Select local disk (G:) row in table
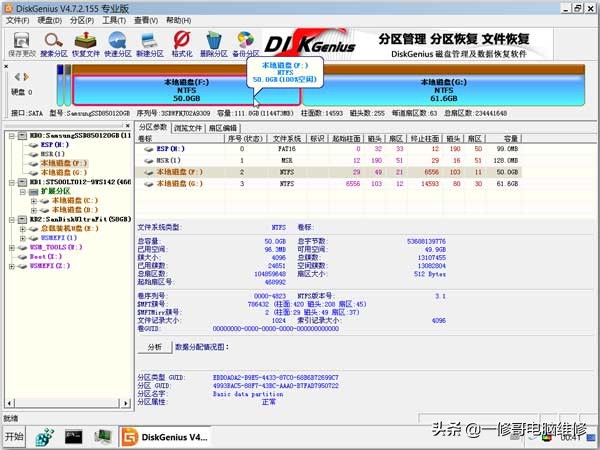 tap(328, 184)
